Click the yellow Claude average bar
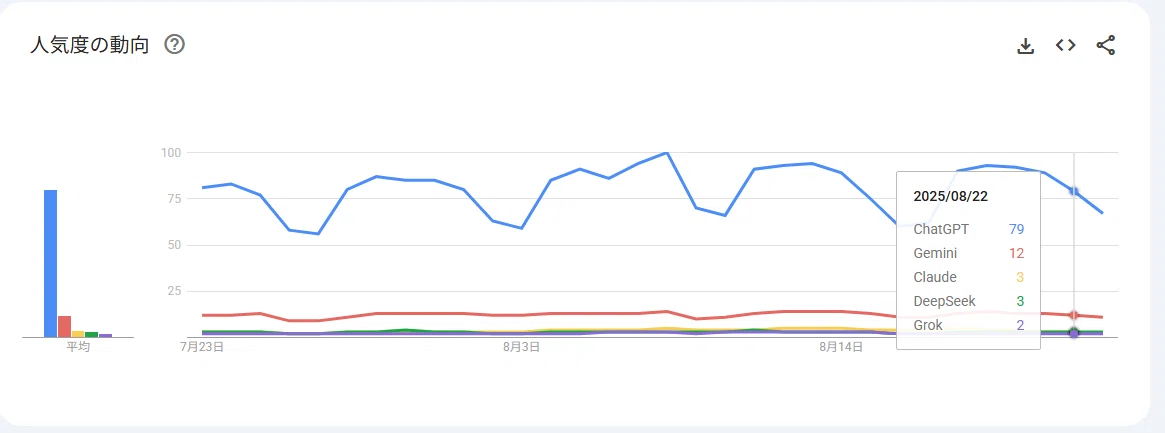 78,334
